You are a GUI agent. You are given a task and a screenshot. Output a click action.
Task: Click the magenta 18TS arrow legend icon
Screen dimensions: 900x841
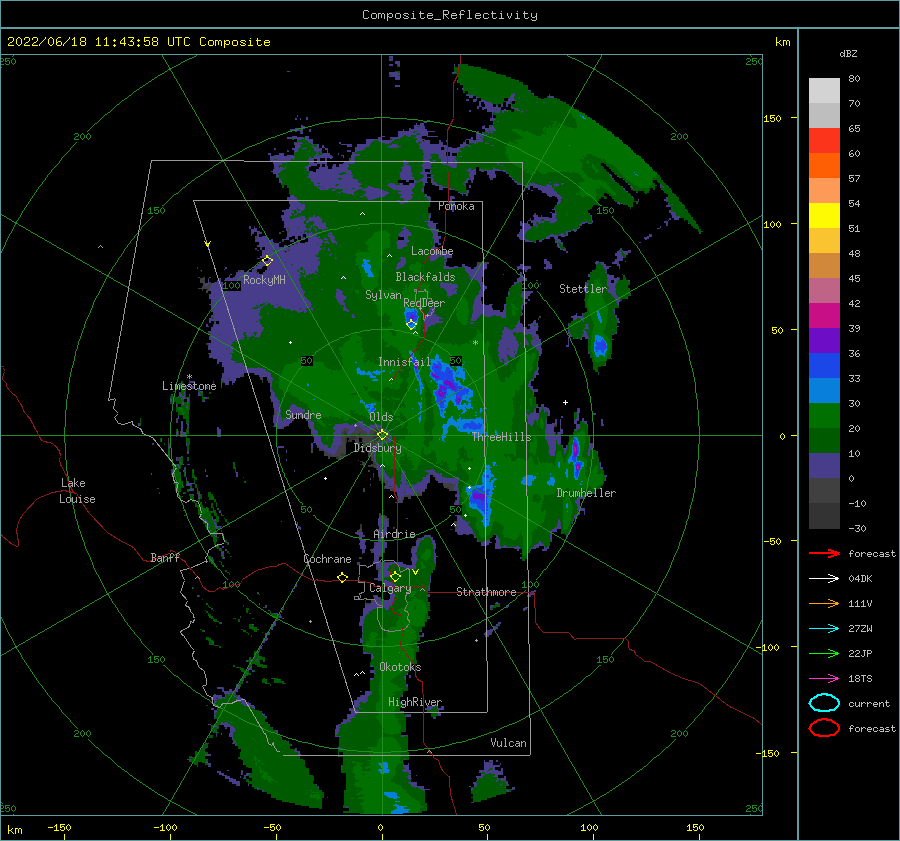click(824, 679)
